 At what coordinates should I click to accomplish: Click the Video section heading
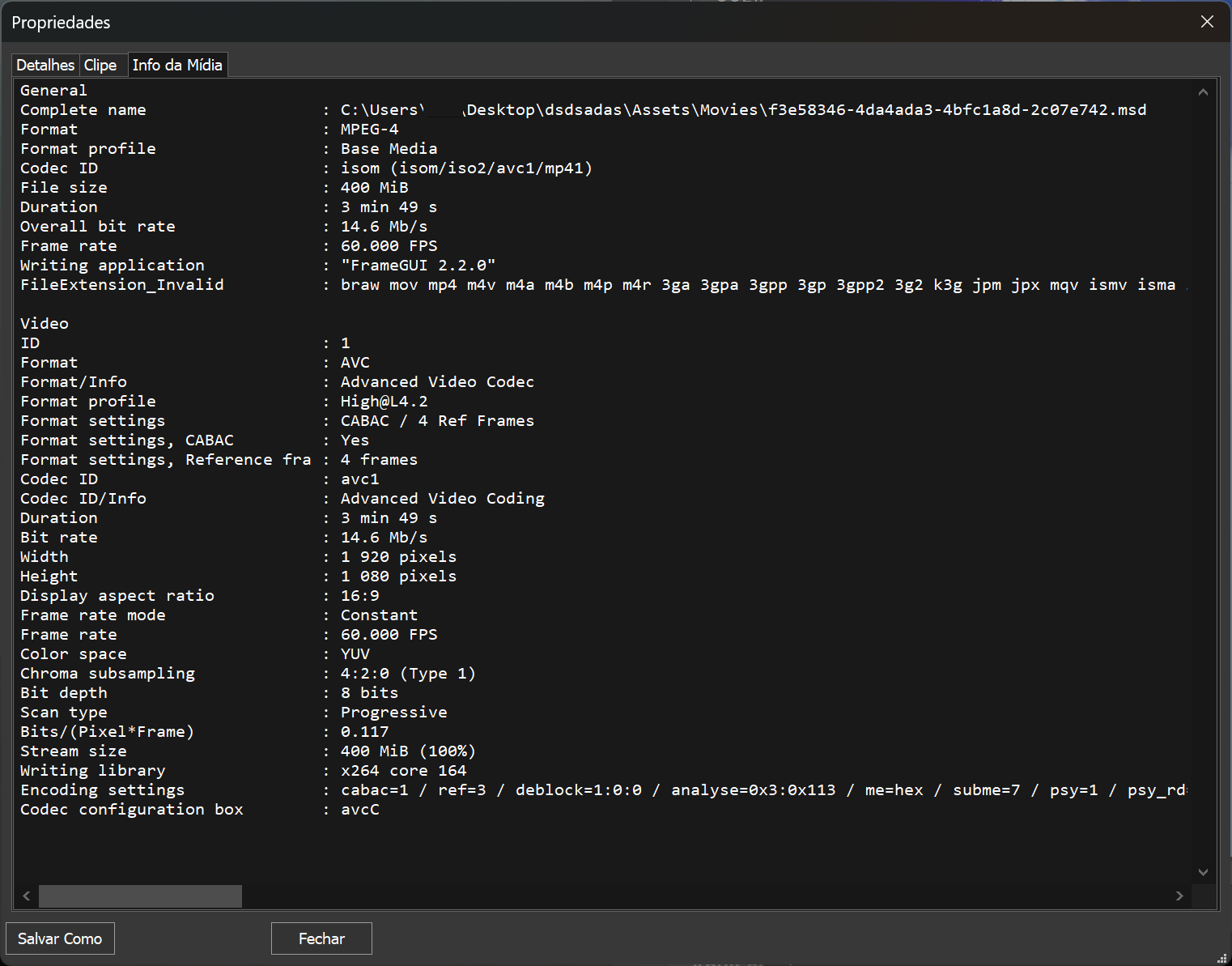click(45, 324)
